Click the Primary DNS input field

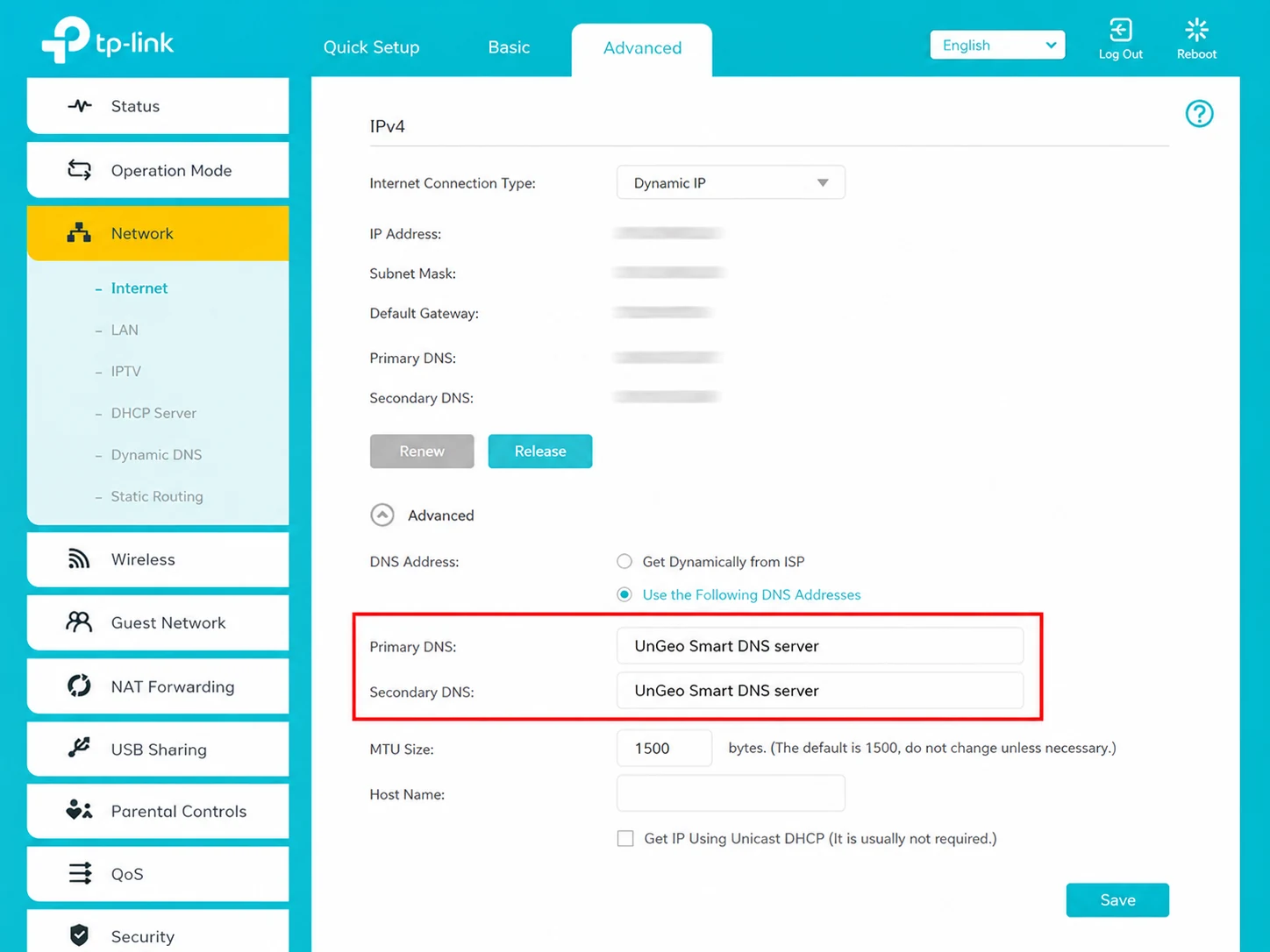[x=820, y=646]
